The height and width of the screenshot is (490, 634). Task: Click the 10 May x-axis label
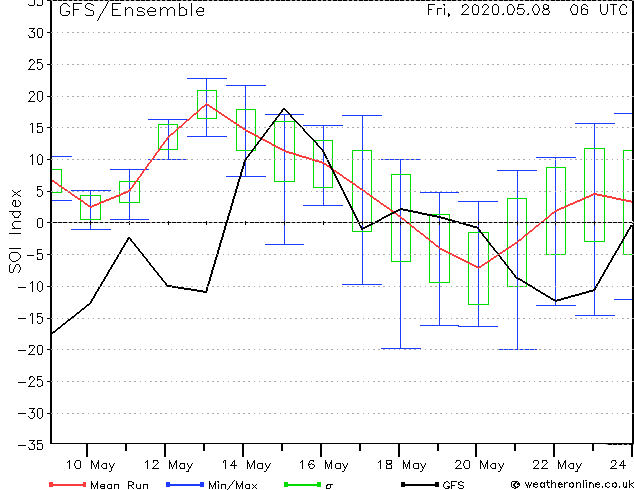click(x=90, y=465)
